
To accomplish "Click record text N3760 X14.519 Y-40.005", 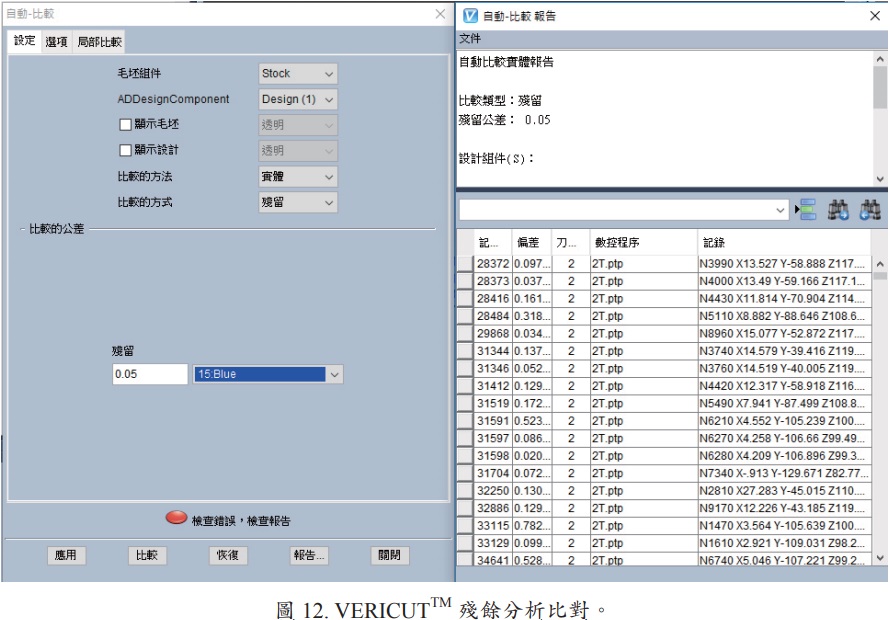I will [x=783, y=368].
